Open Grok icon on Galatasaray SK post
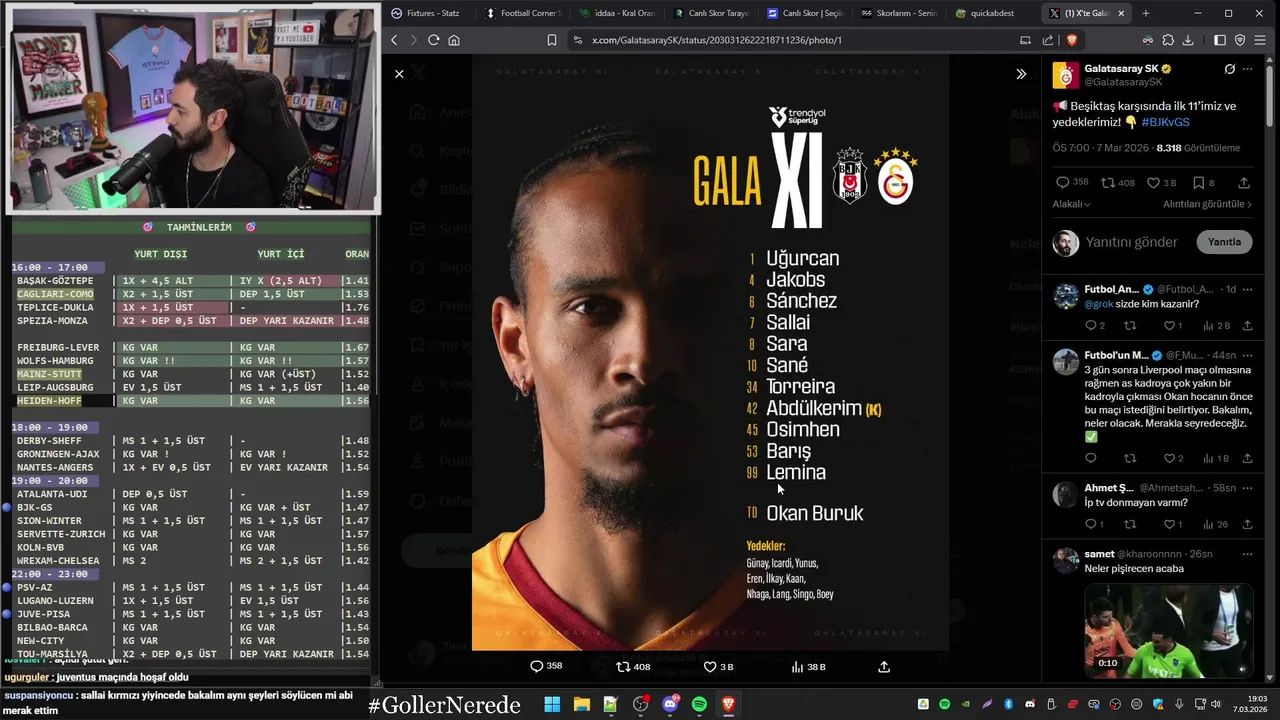 pos(1230,69)
